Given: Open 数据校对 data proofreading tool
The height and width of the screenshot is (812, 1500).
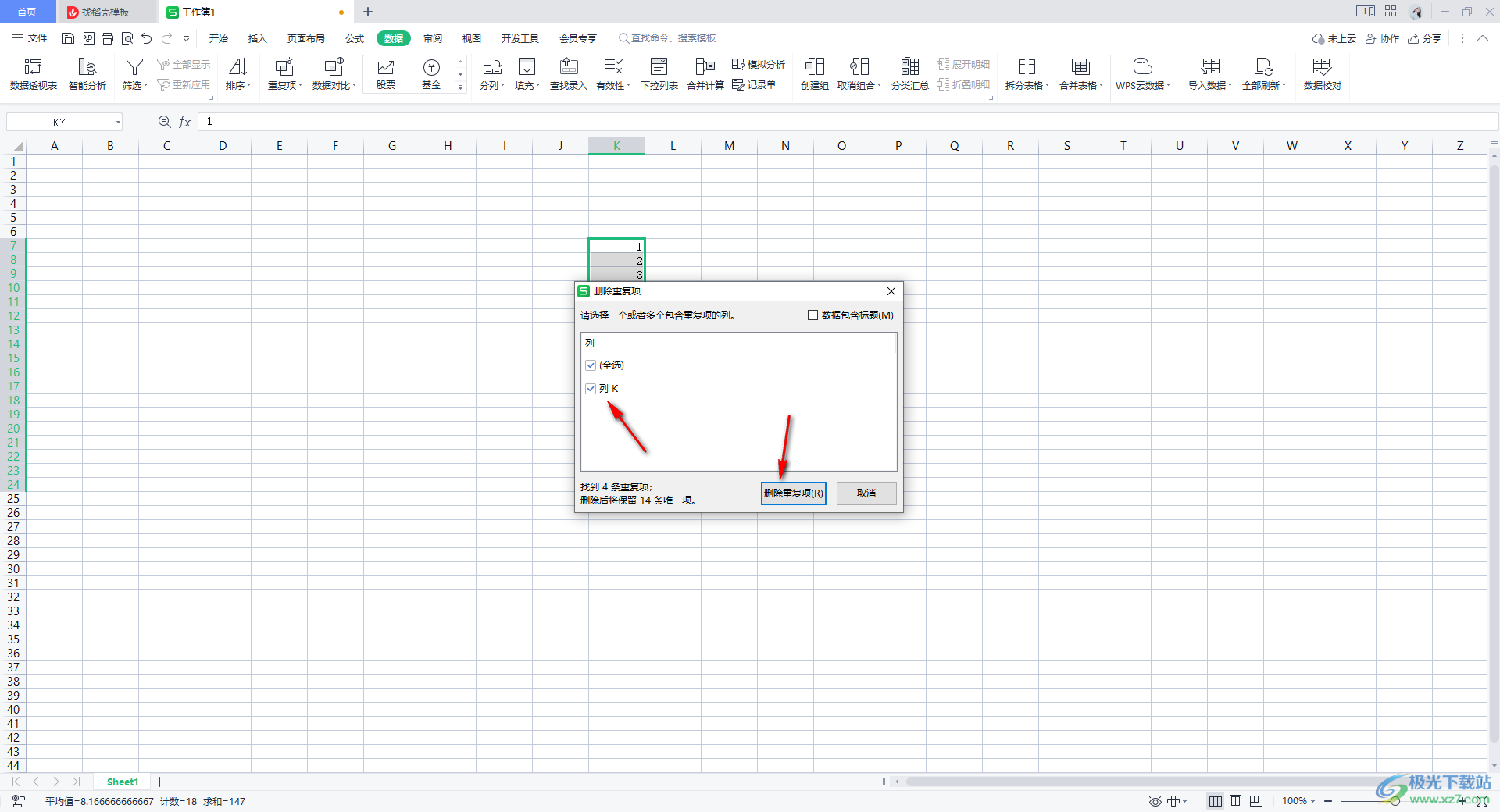Looking at the screenshot, I should point(1322,74).
